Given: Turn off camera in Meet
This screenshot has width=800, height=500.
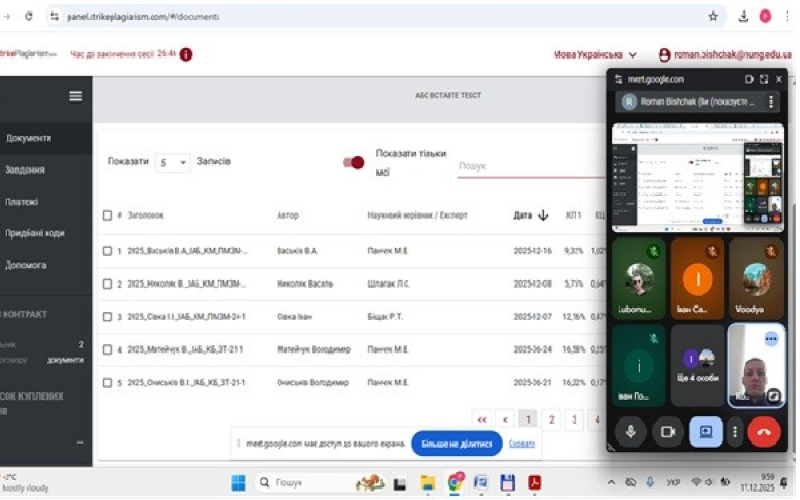Looking at the screenshot, I should pos(667,431).
